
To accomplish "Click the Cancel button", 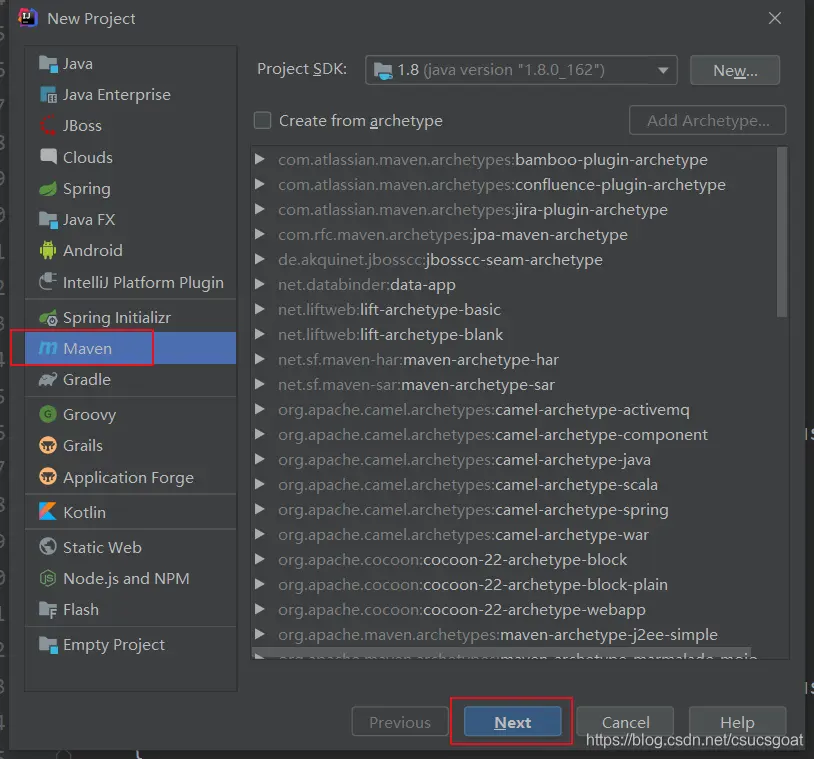I will 626,723.
